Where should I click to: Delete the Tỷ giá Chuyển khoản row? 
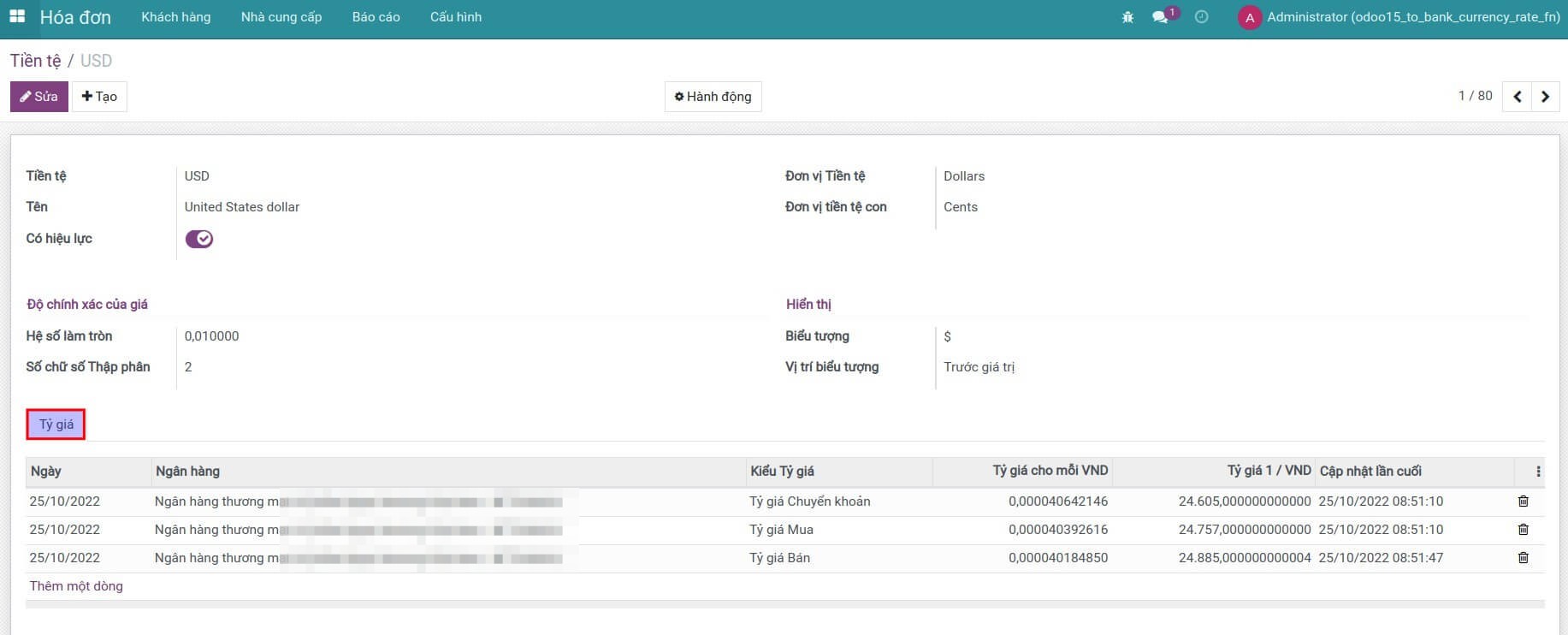pos(1523,501)
